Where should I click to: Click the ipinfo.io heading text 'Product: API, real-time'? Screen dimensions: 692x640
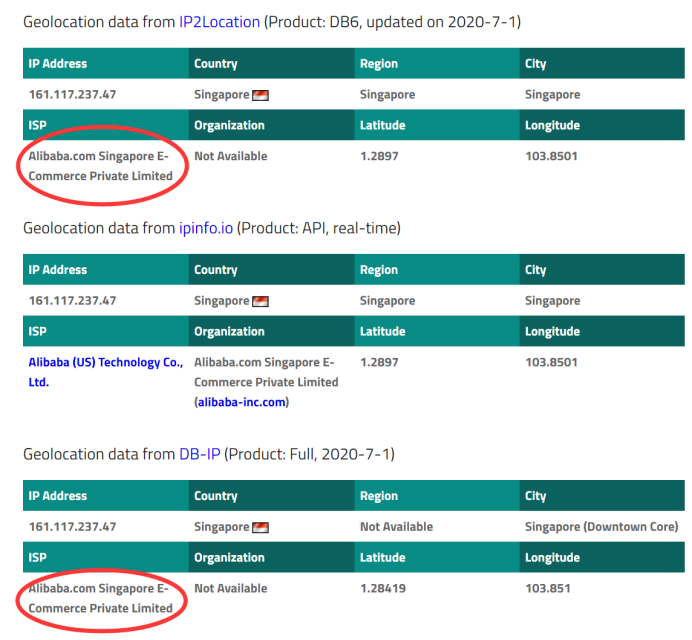319,228
